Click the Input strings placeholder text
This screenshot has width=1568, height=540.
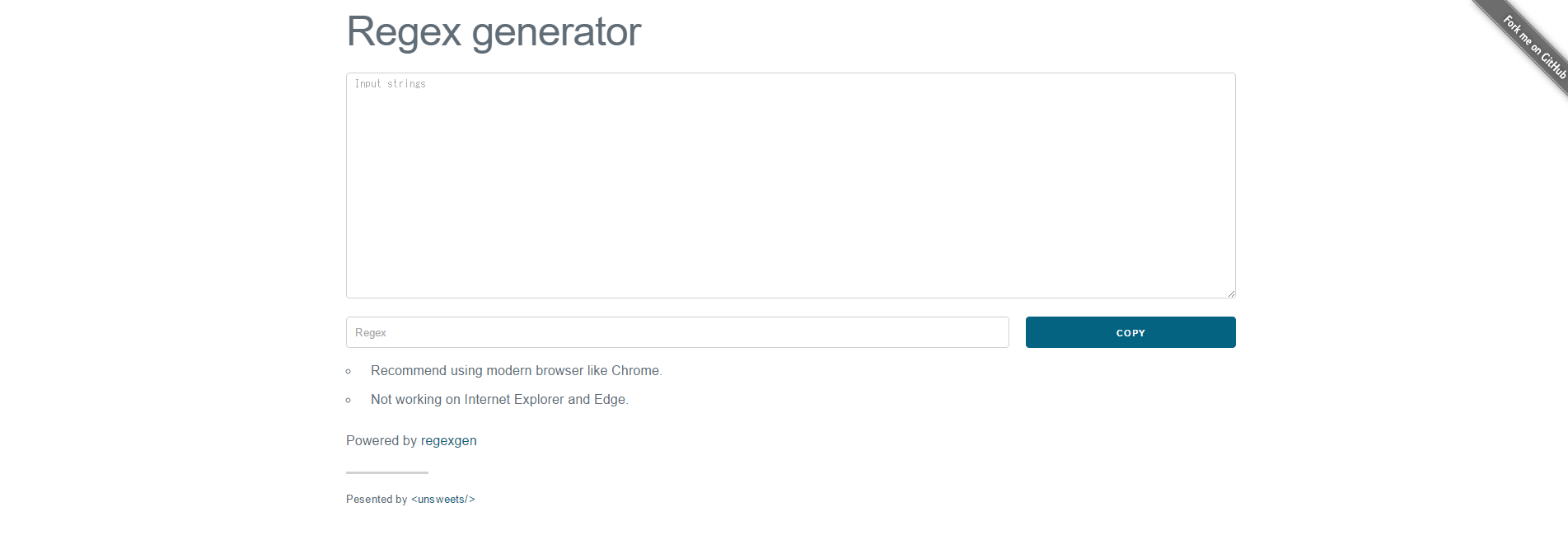[390, 83]
